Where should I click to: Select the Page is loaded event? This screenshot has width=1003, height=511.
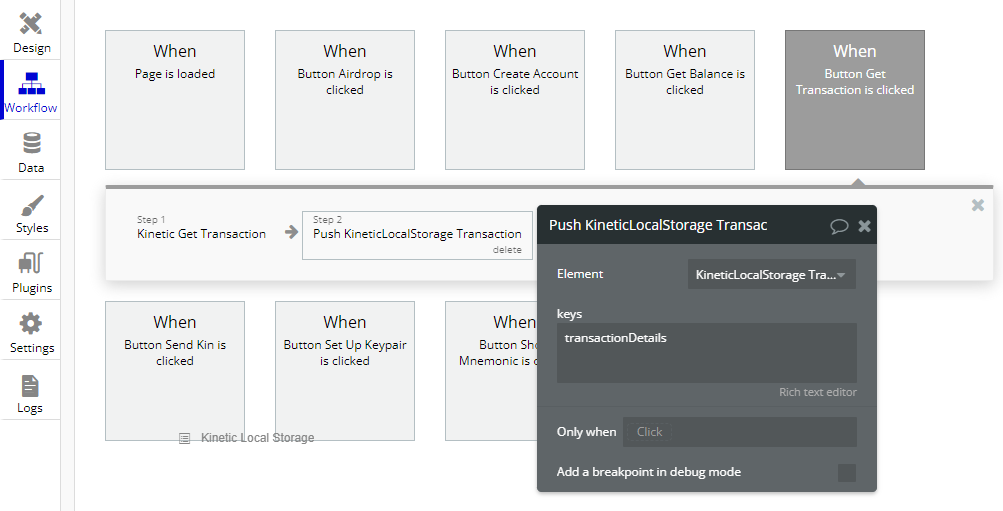175,100
